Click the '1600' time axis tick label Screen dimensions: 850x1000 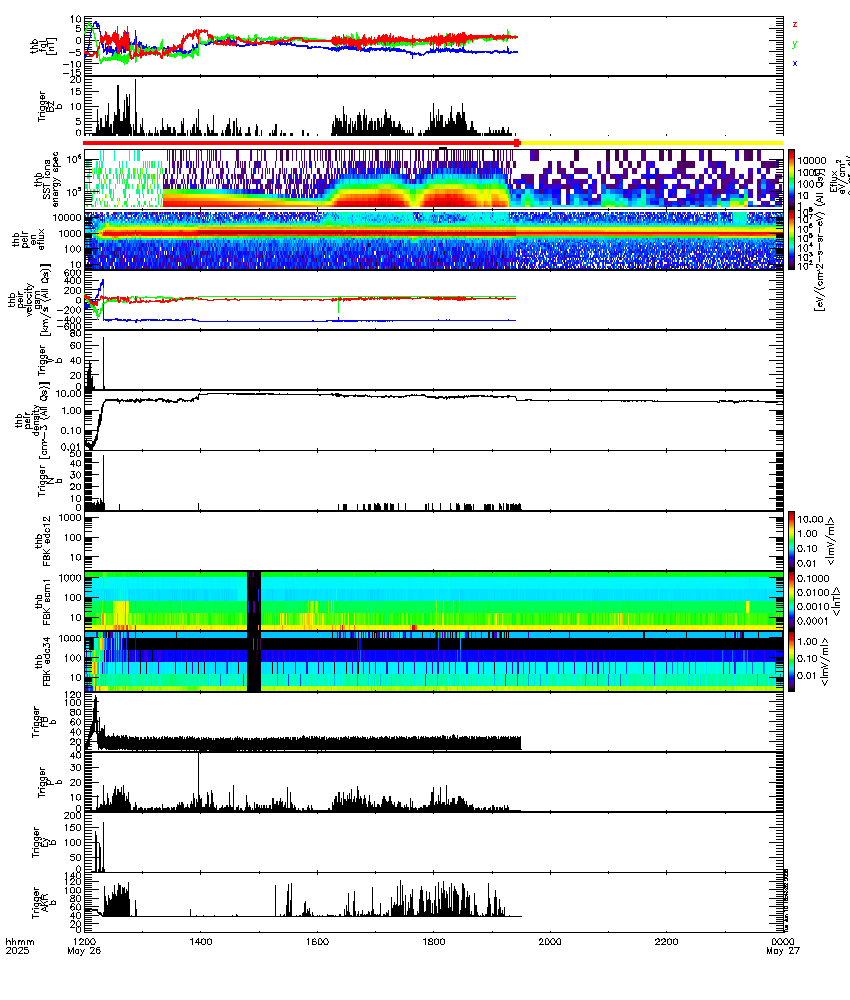[x=317, y=941]
